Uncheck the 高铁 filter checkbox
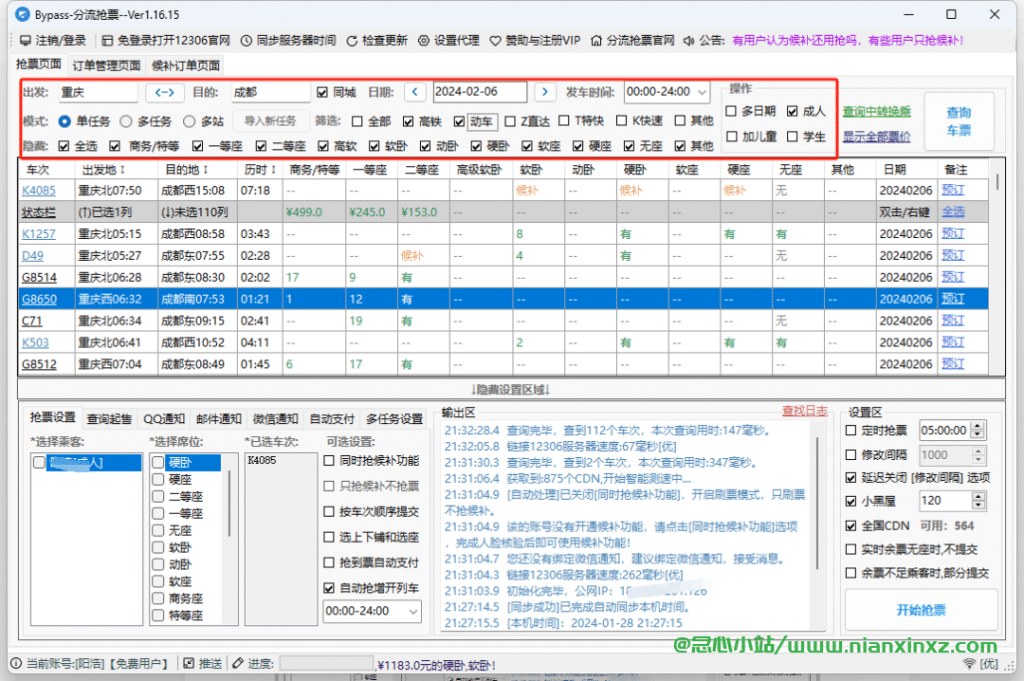 tap(408, 121)
